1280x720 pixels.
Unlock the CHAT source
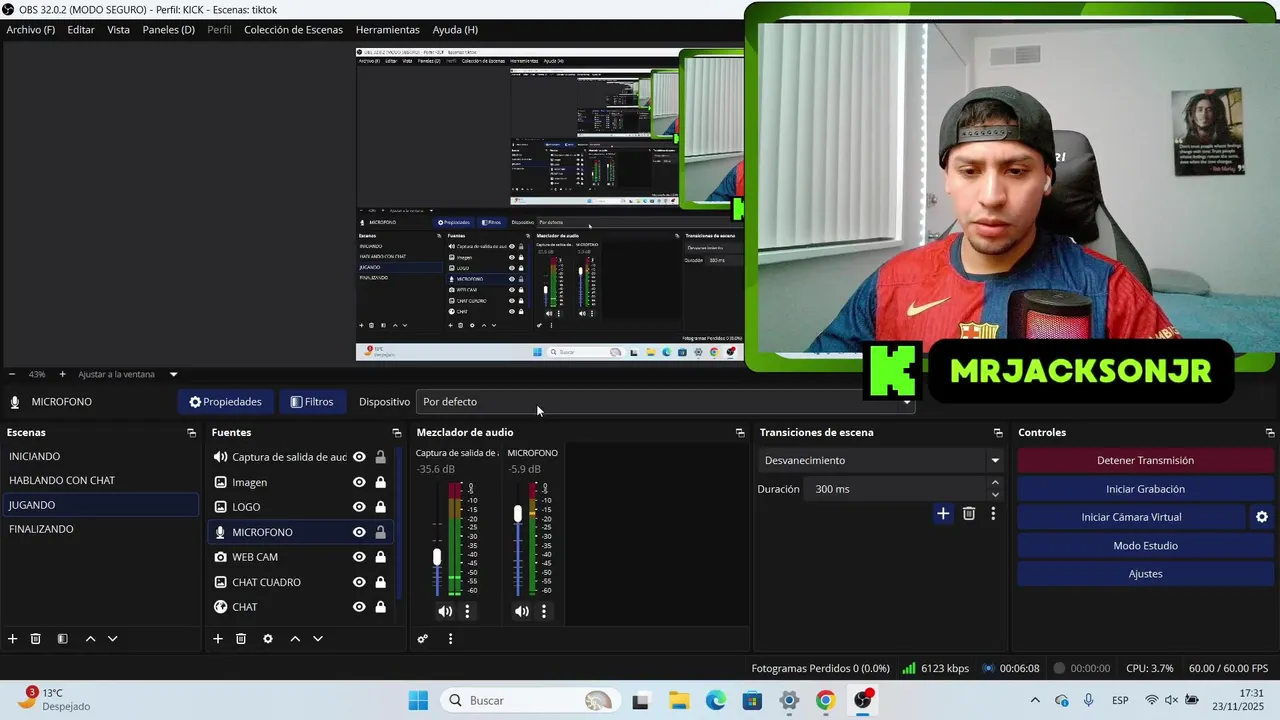[380, 607]
